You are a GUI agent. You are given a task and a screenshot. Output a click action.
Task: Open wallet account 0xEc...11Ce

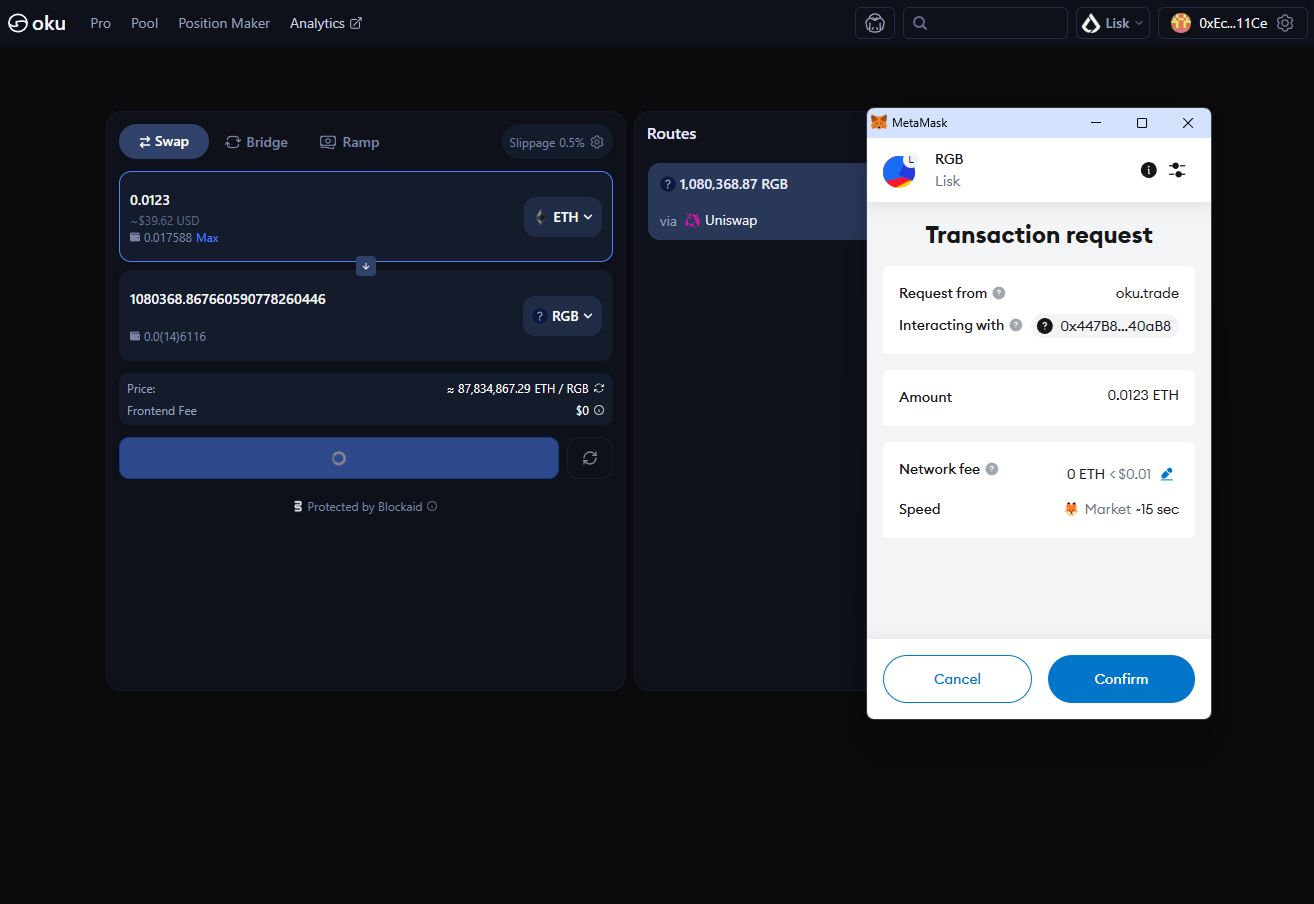[1220, 23]
